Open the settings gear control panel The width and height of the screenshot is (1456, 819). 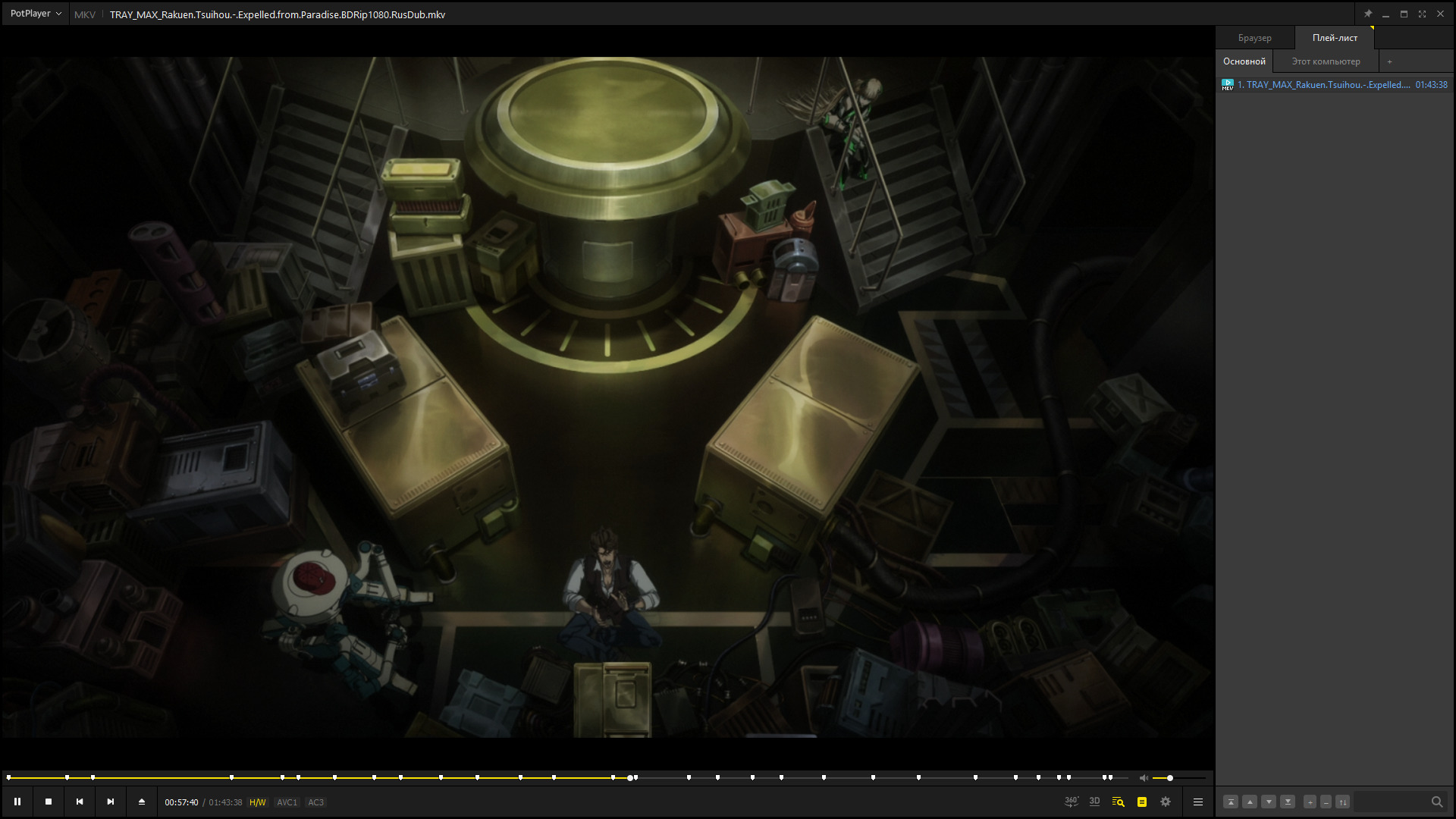(x=1166, y=802)
